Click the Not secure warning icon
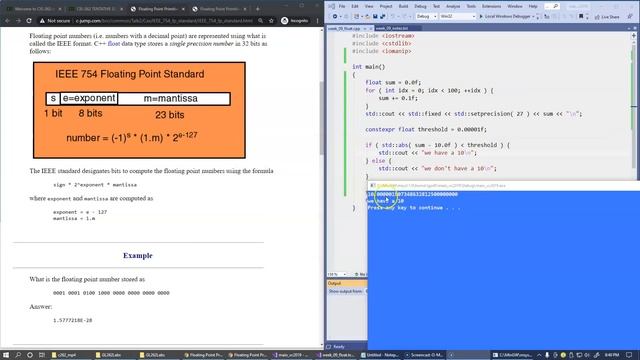This screenshot has height=360, width=640. coord(42,20)
